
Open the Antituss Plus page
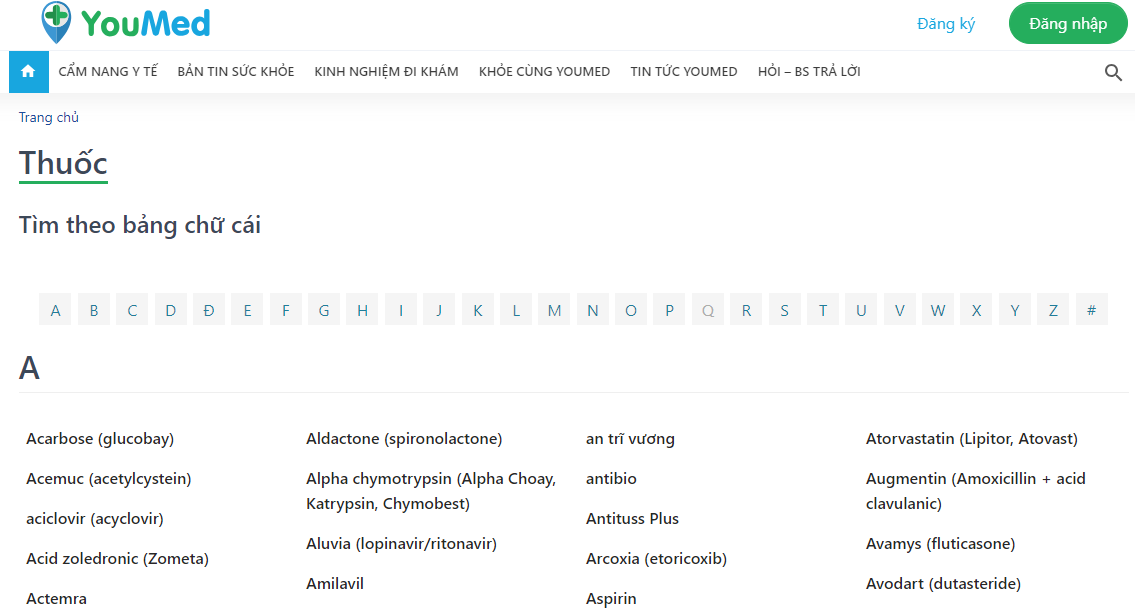point(632,519)
